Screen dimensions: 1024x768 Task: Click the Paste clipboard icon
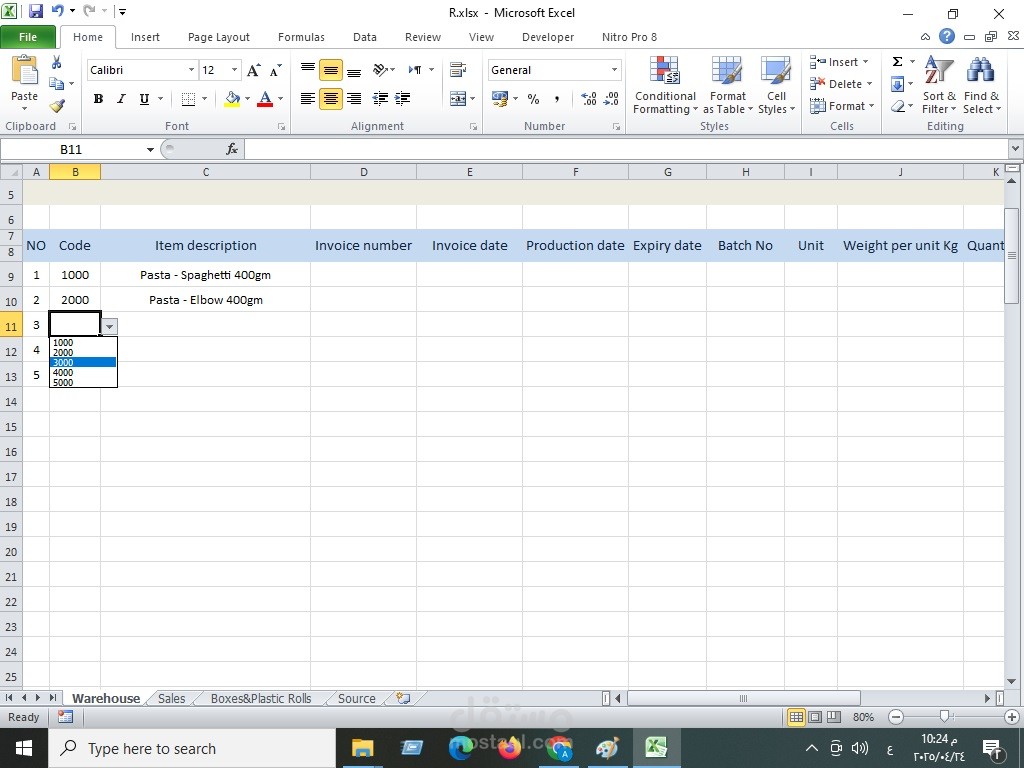(25, 71)
